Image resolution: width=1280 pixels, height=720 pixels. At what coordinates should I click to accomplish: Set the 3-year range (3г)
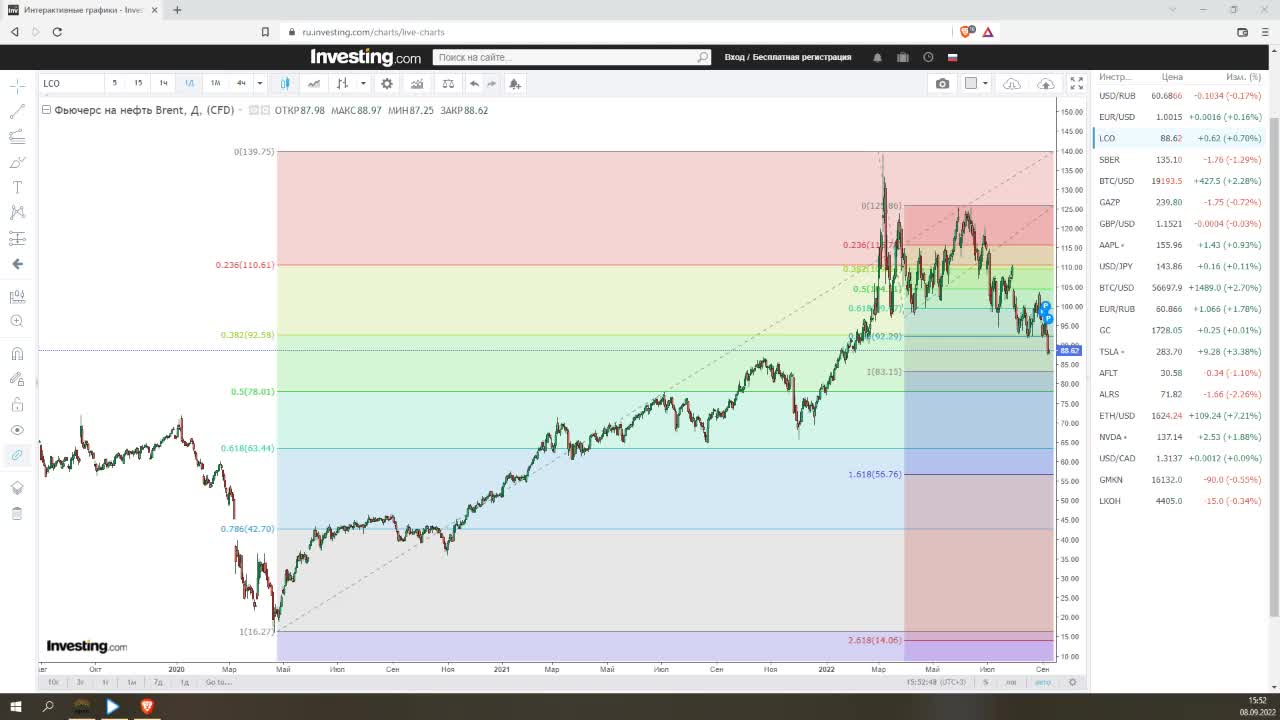point(80,682)
